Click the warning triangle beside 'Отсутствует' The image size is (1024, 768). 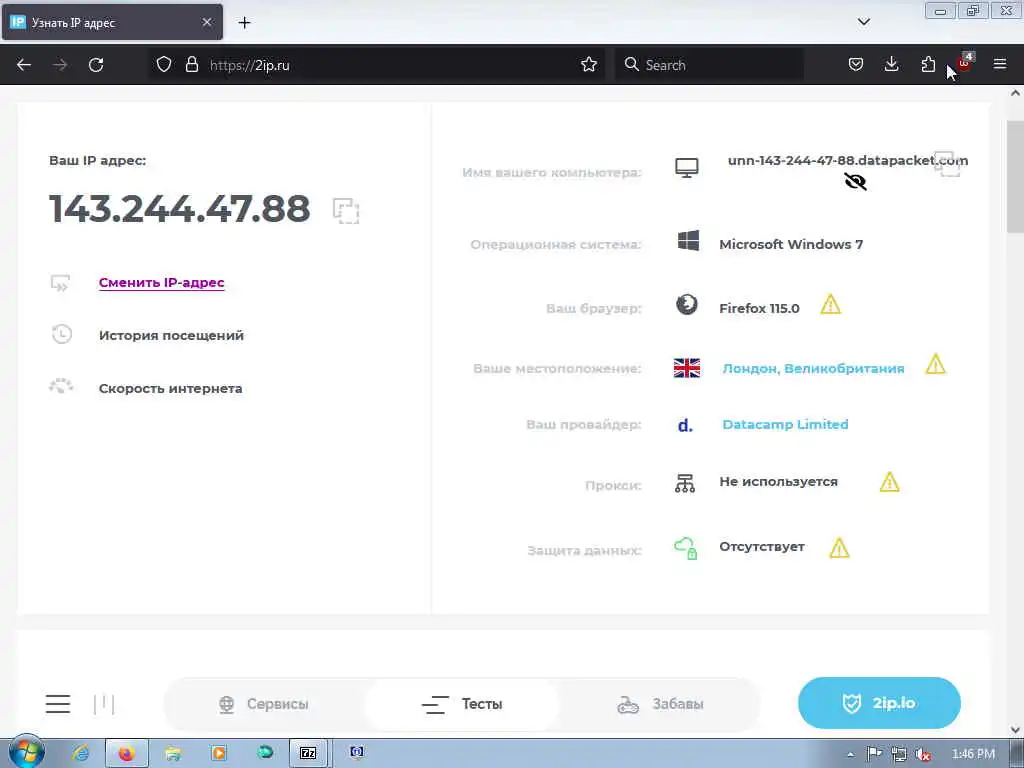(839, 548)
